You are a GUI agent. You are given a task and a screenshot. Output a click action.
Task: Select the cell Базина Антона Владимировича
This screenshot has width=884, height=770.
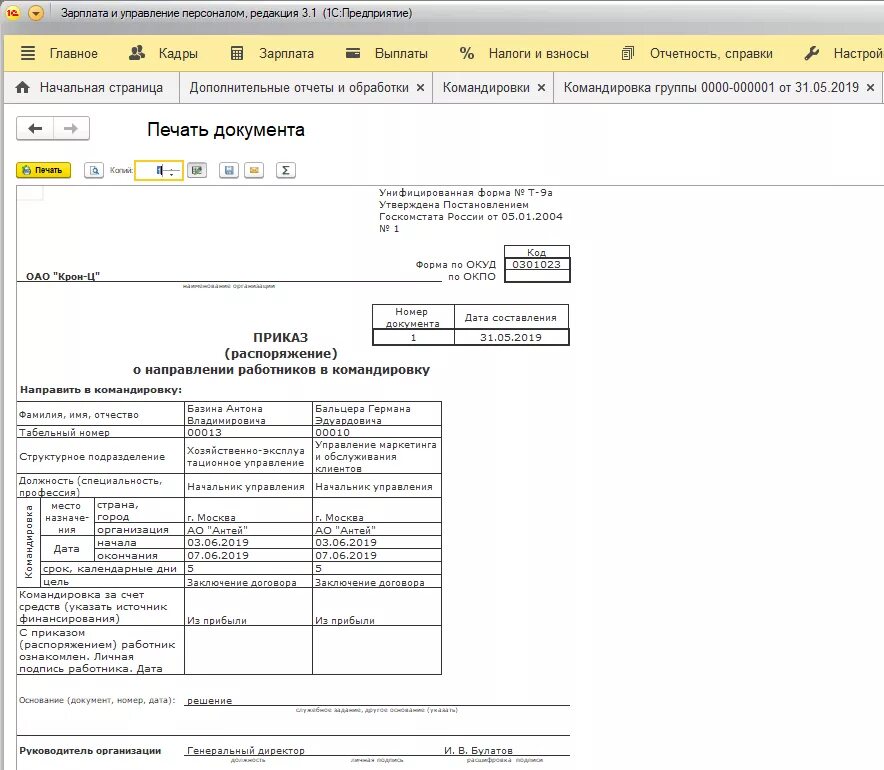pos(248,414)
